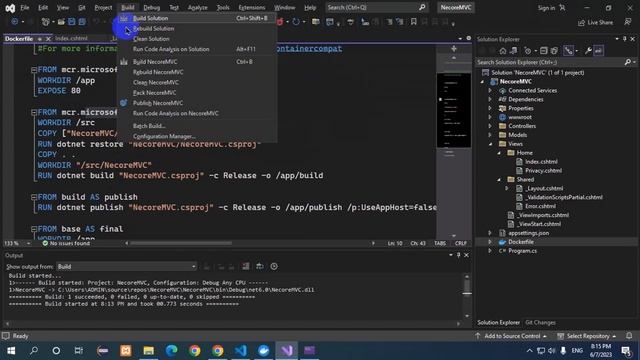The image size is (640, 360).
Task: Click Output panel vertical scrollbar thumb
Action: (467, 287)
